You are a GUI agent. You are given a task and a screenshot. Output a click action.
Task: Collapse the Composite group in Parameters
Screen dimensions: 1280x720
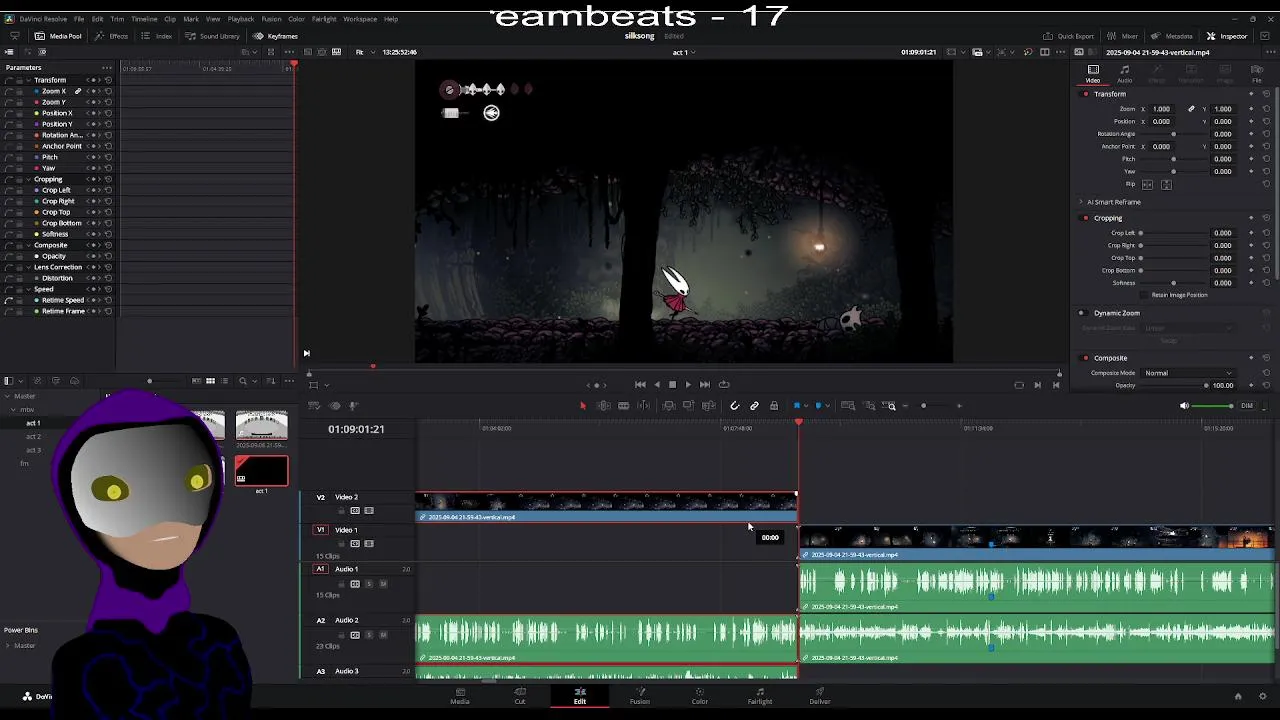click(x=29, y=245)
